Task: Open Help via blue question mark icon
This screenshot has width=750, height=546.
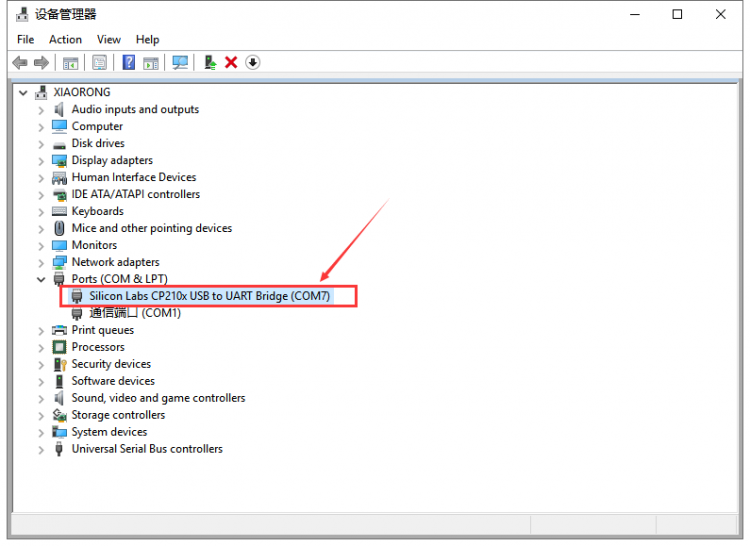Action: point(129,63)
